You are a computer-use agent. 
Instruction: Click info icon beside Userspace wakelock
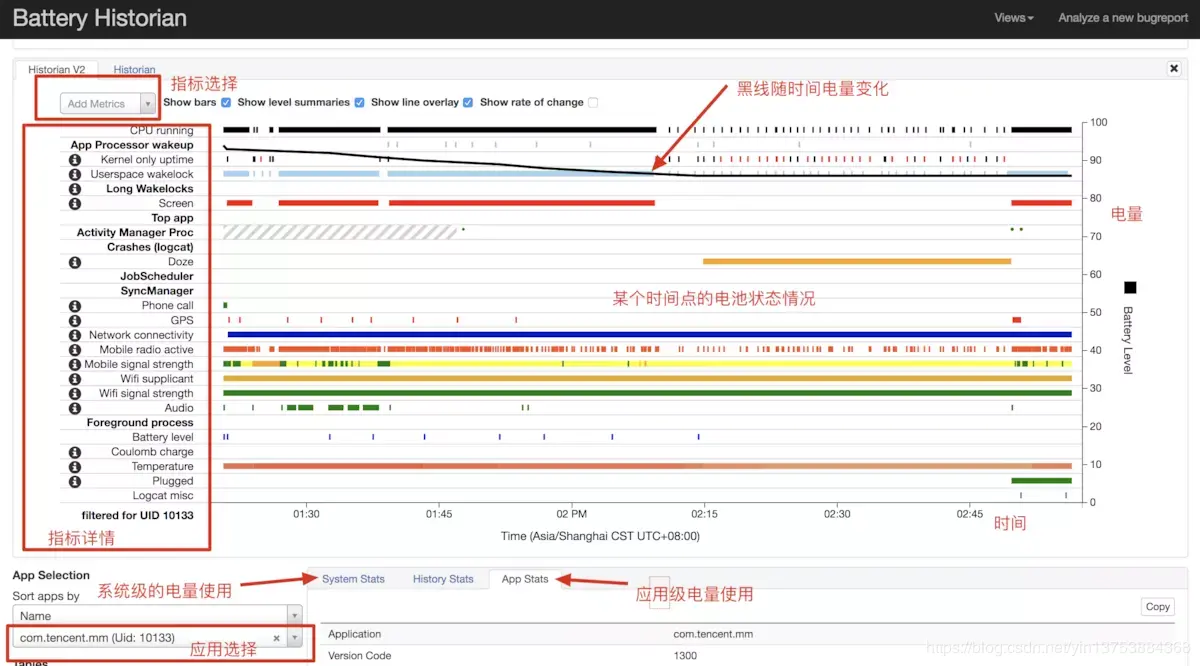click(x=74, y=174)
